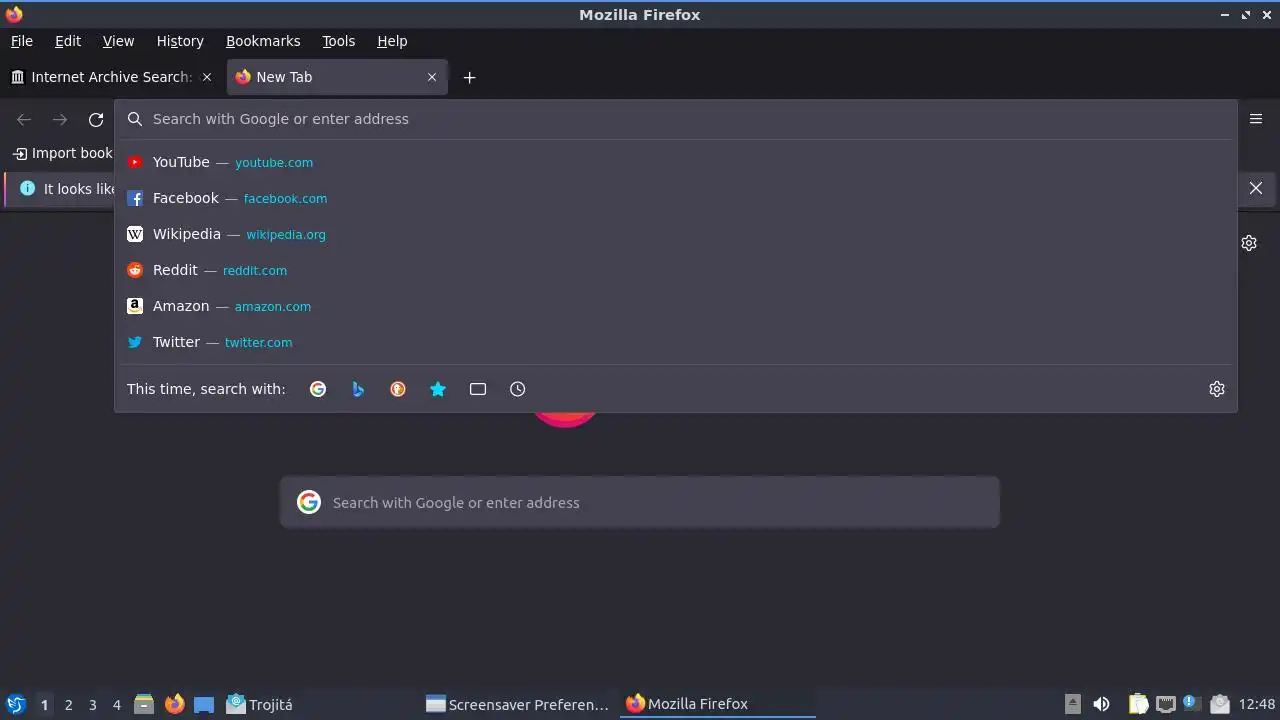
Task: Click the volume speaker tray icon
Action: point(1101,704)
